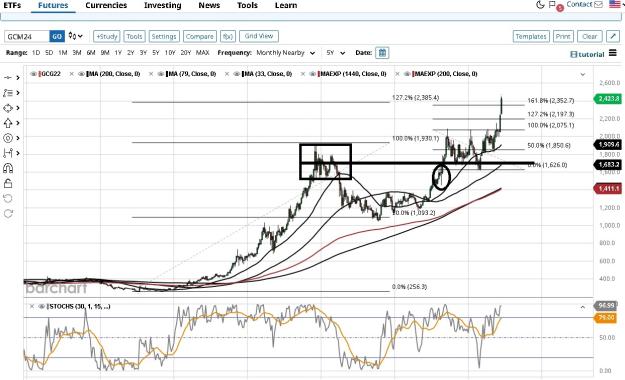
Task: Hide the MA (79, Close, 0) line
Action: point(161,74)
